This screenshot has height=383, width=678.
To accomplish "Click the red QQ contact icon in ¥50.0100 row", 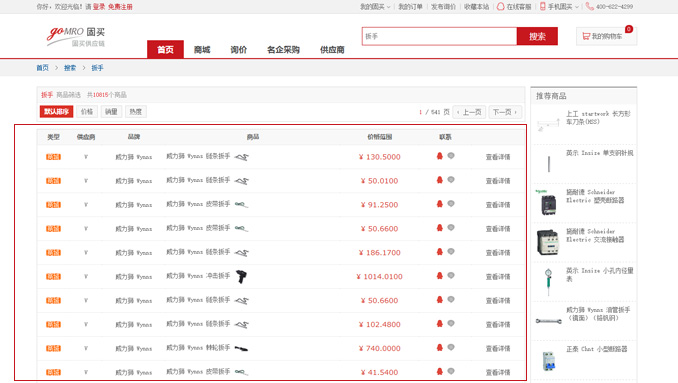I will click(440, 180).
